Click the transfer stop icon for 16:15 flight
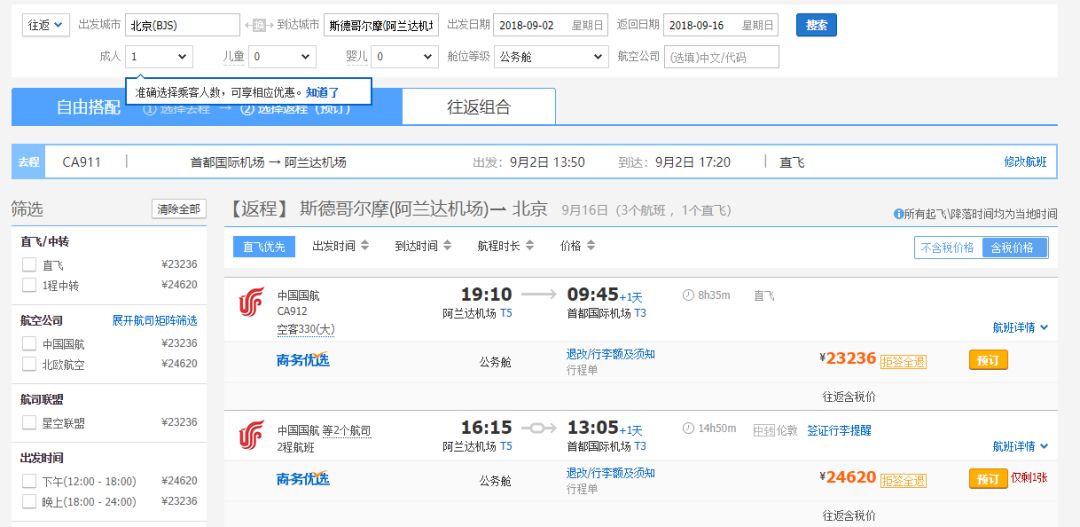The height and width of the screenshot is (527, 1080). (x=539, y=428)
